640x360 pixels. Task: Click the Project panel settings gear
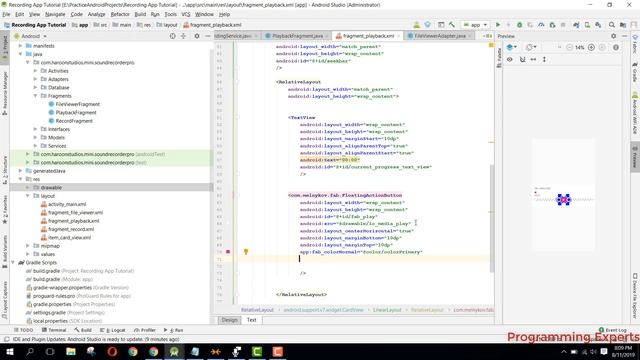tap(197, 36)
